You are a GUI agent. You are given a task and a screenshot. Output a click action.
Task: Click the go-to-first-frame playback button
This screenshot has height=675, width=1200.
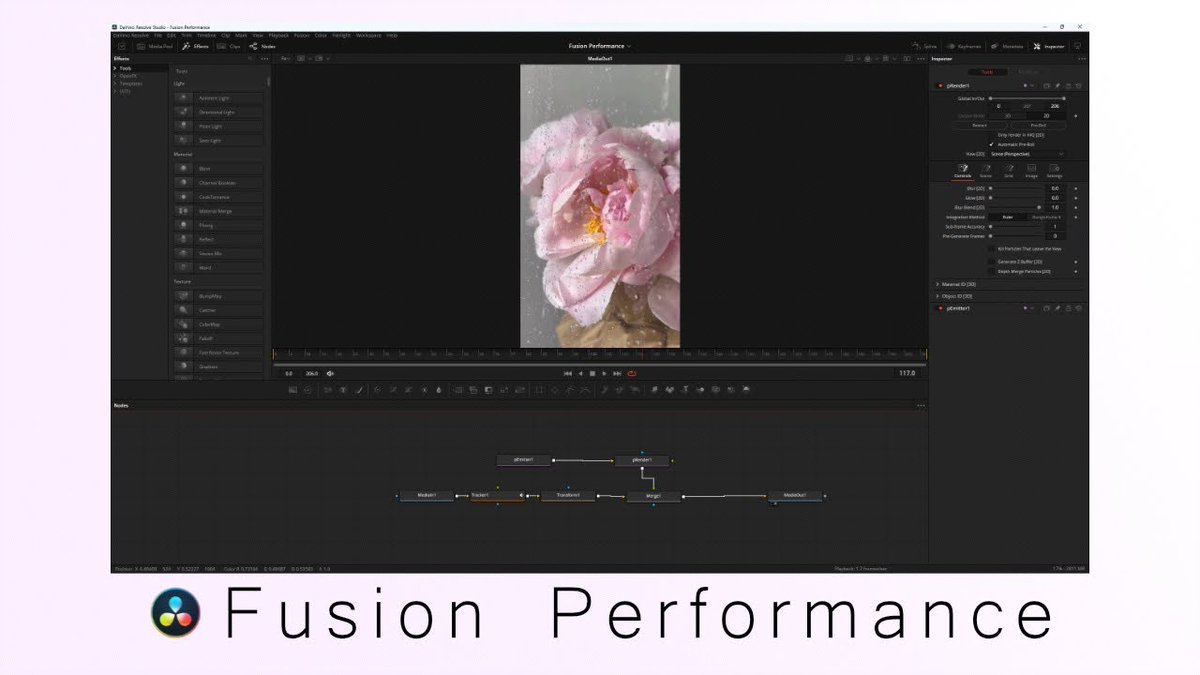click(568, 373)
